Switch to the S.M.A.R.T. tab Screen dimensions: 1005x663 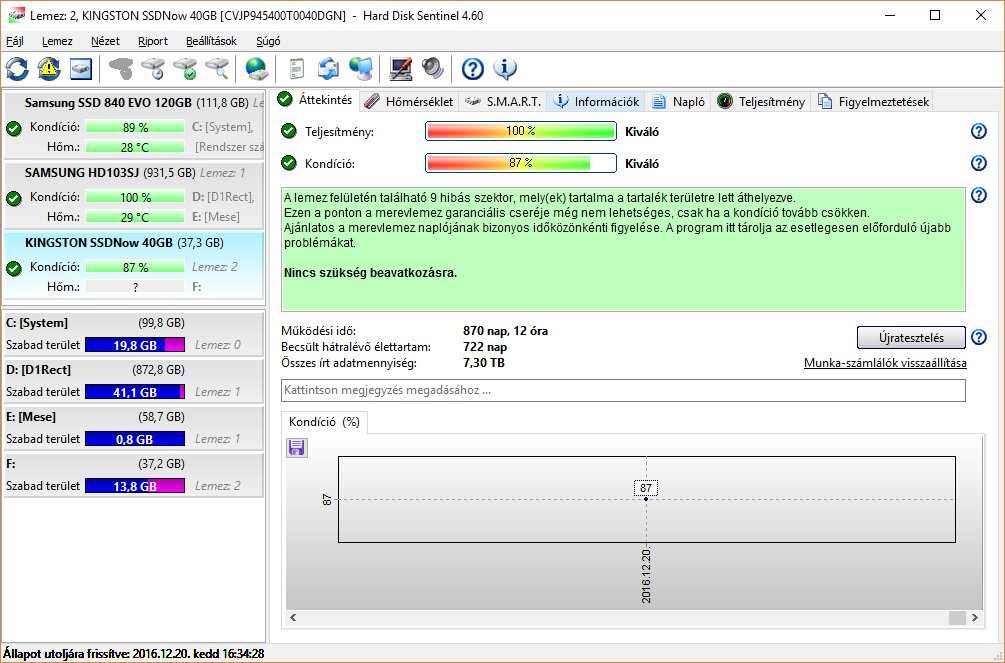[503, 101]
